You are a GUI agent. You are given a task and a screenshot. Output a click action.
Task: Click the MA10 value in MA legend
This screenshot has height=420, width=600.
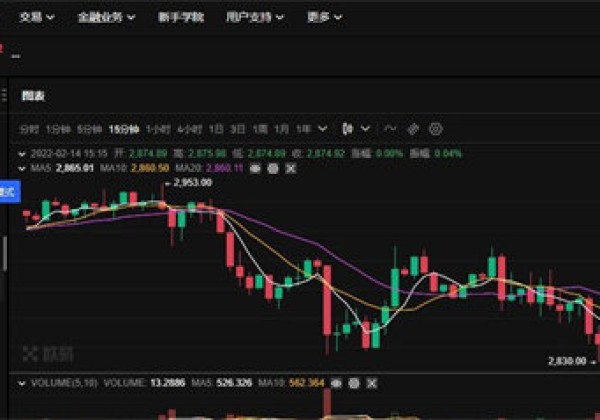pos(150,168)
